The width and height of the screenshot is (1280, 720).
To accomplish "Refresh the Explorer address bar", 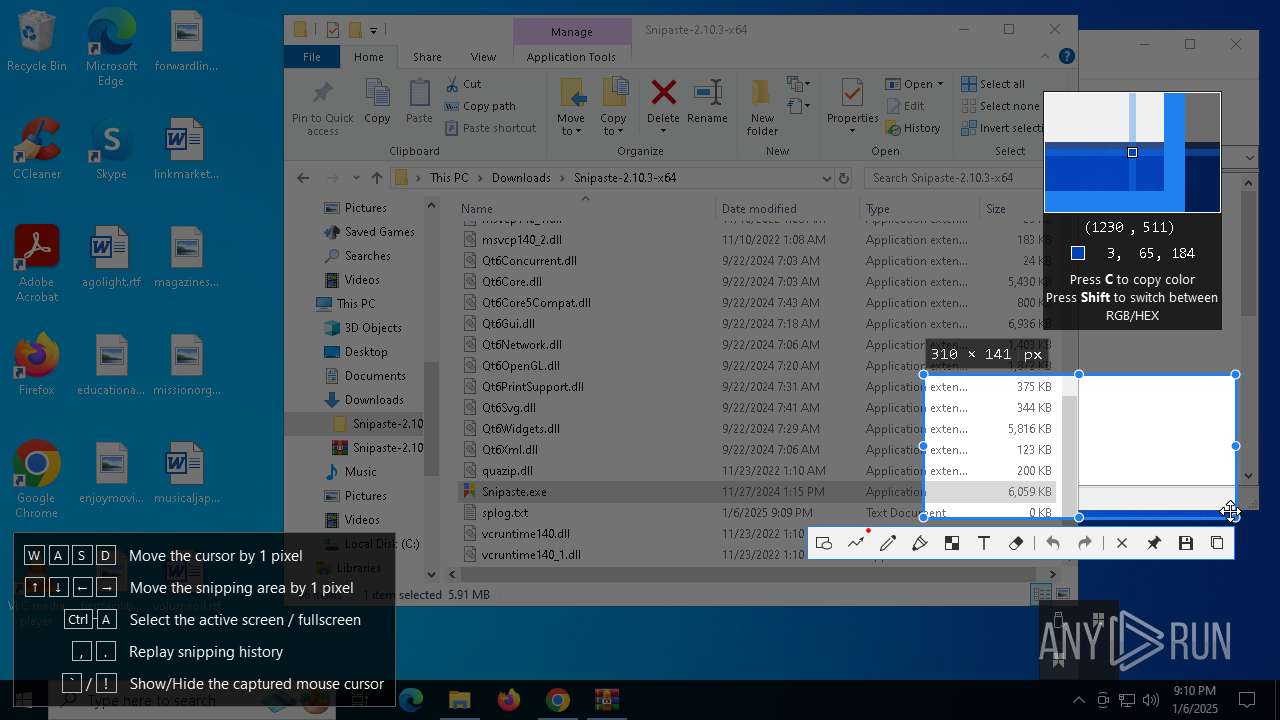I will (844, 178).
